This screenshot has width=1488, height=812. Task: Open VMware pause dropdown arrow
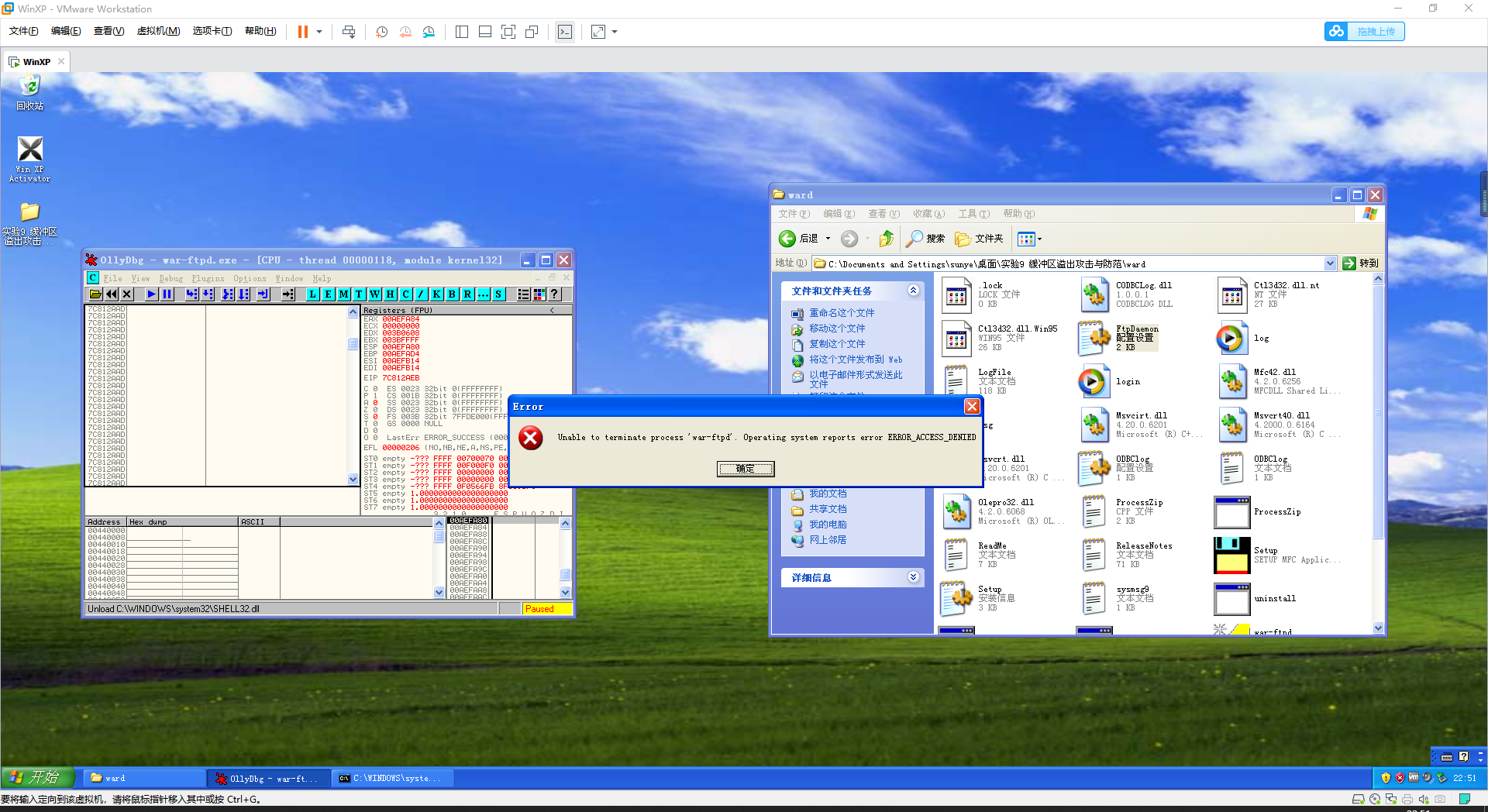tap(319, 32)
